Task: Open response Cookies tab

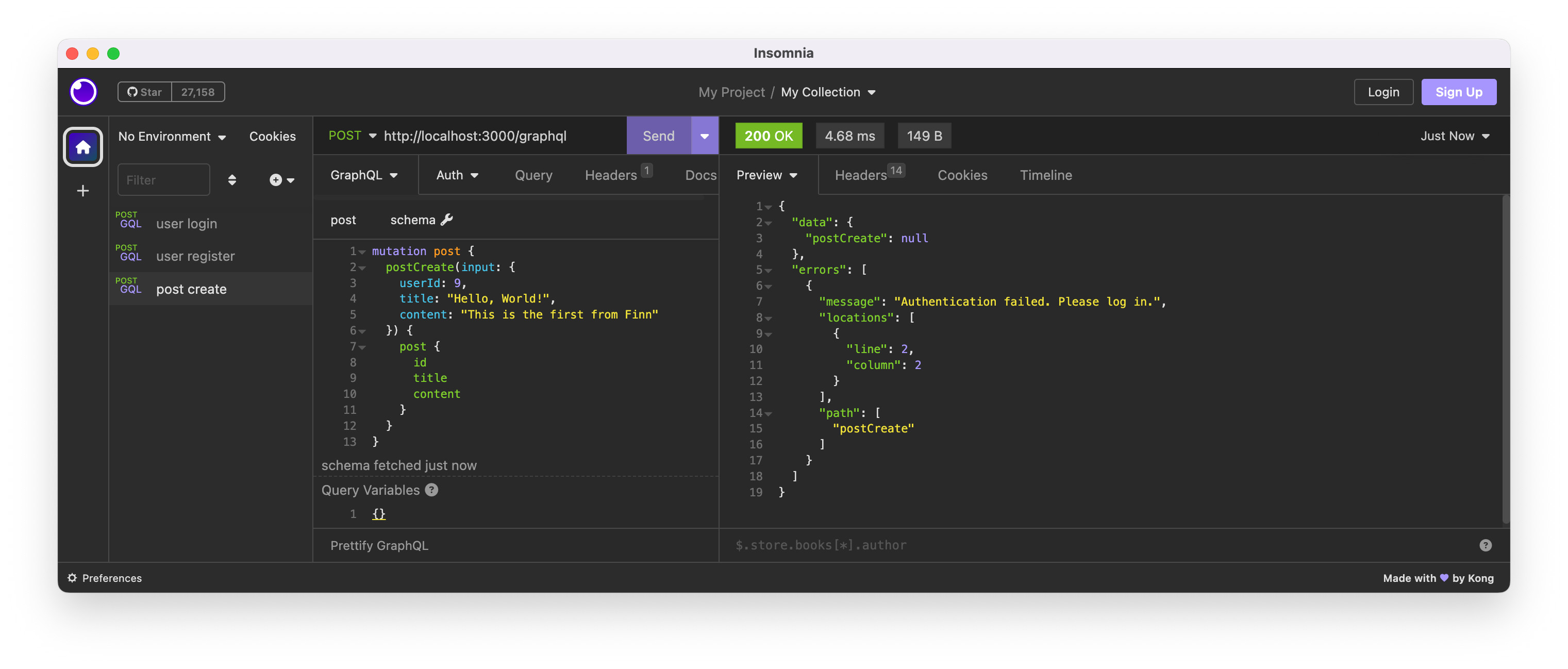Action: (962, 175)
